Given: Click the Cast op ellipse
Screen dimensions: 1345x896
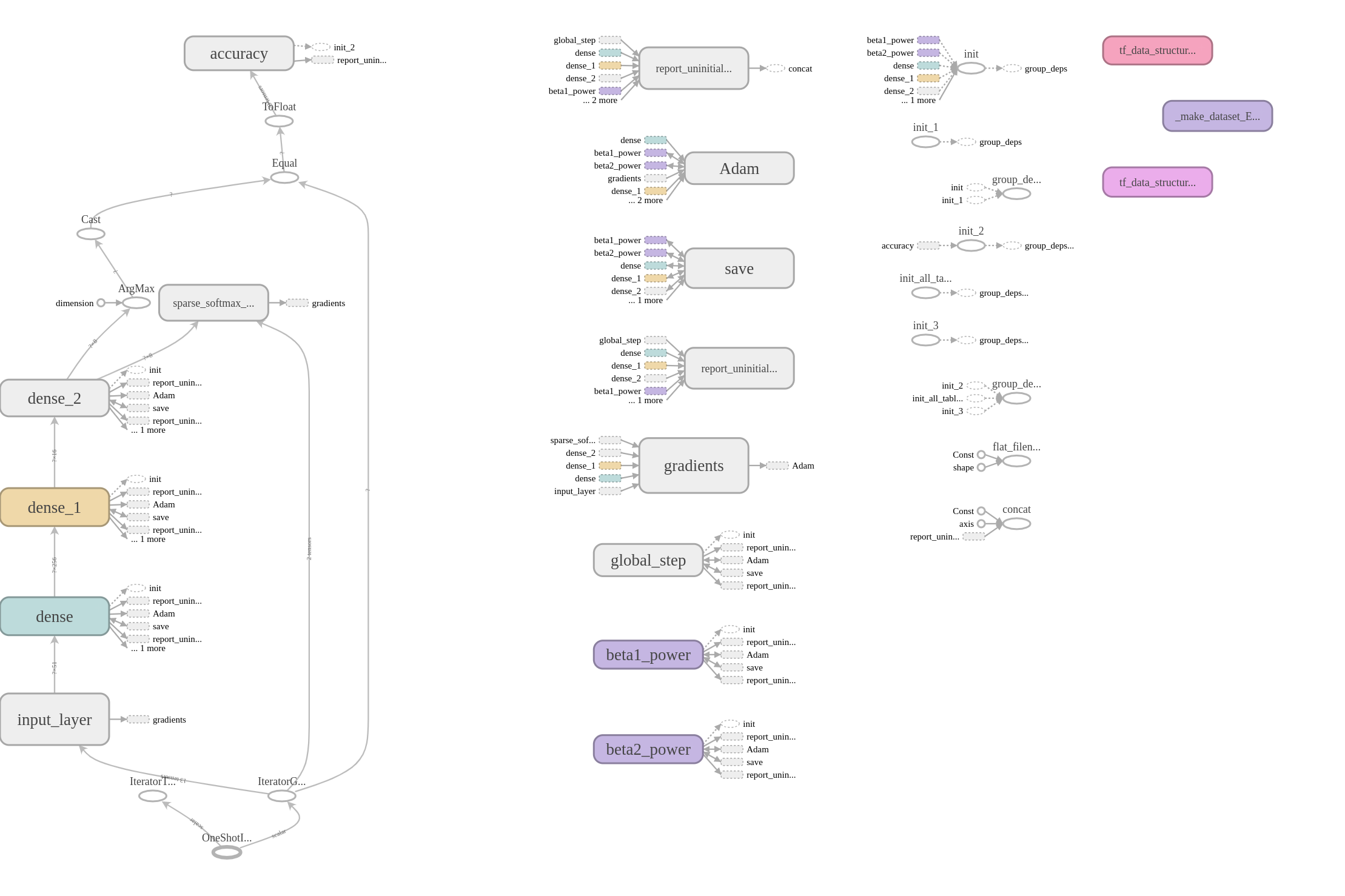Looking at the screenshot, I should coord(91,234).
